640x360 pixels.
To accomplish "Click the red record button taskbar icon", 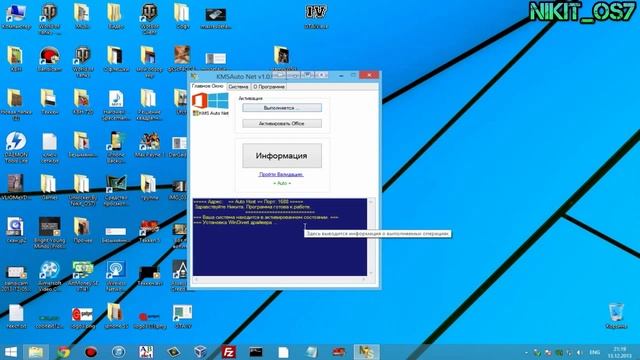I will (x=91, y=352).
